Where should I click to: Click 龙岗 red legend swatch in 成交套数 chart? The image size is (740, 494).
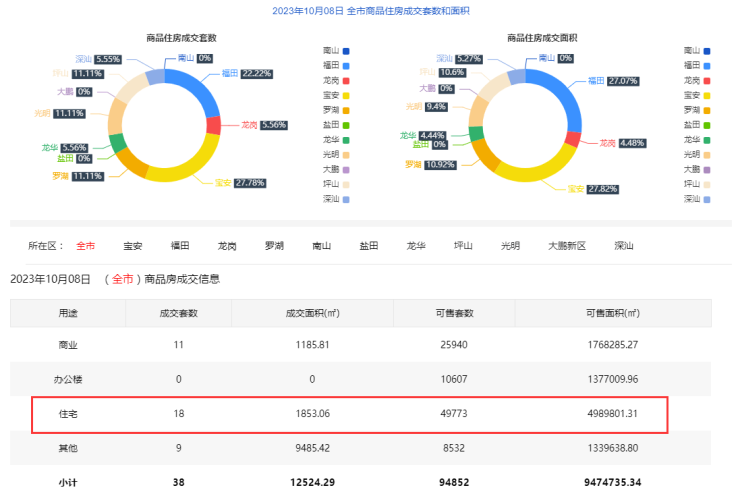(345, 80)
